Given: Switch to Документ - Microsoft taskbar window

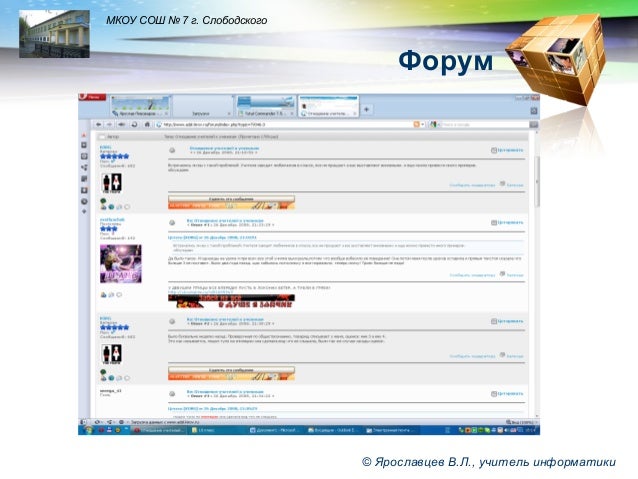Looking at the screenshot, I should [x=275, y=430].
